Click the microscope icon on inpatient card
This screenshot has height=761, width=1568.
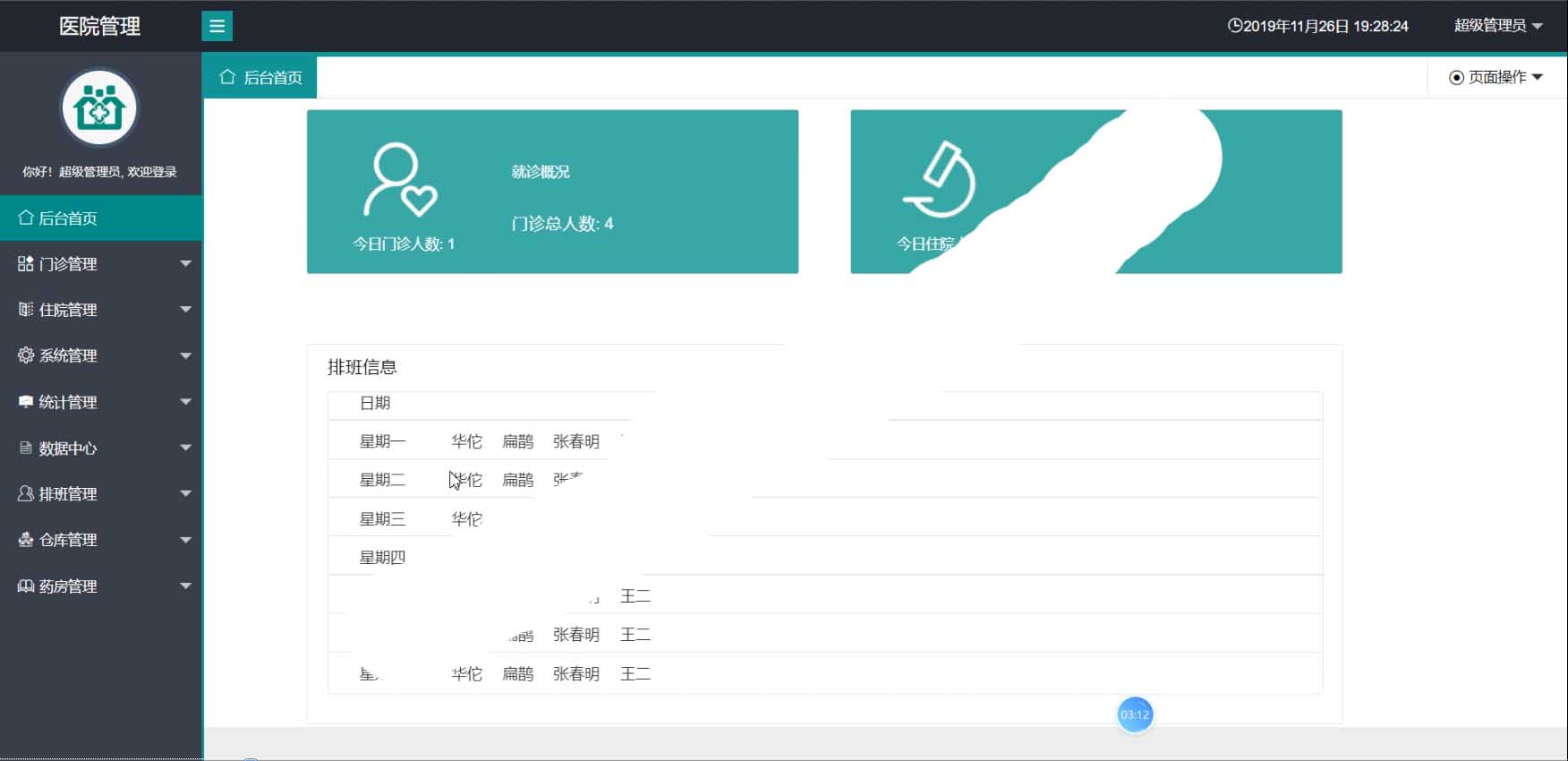point(940,179)
